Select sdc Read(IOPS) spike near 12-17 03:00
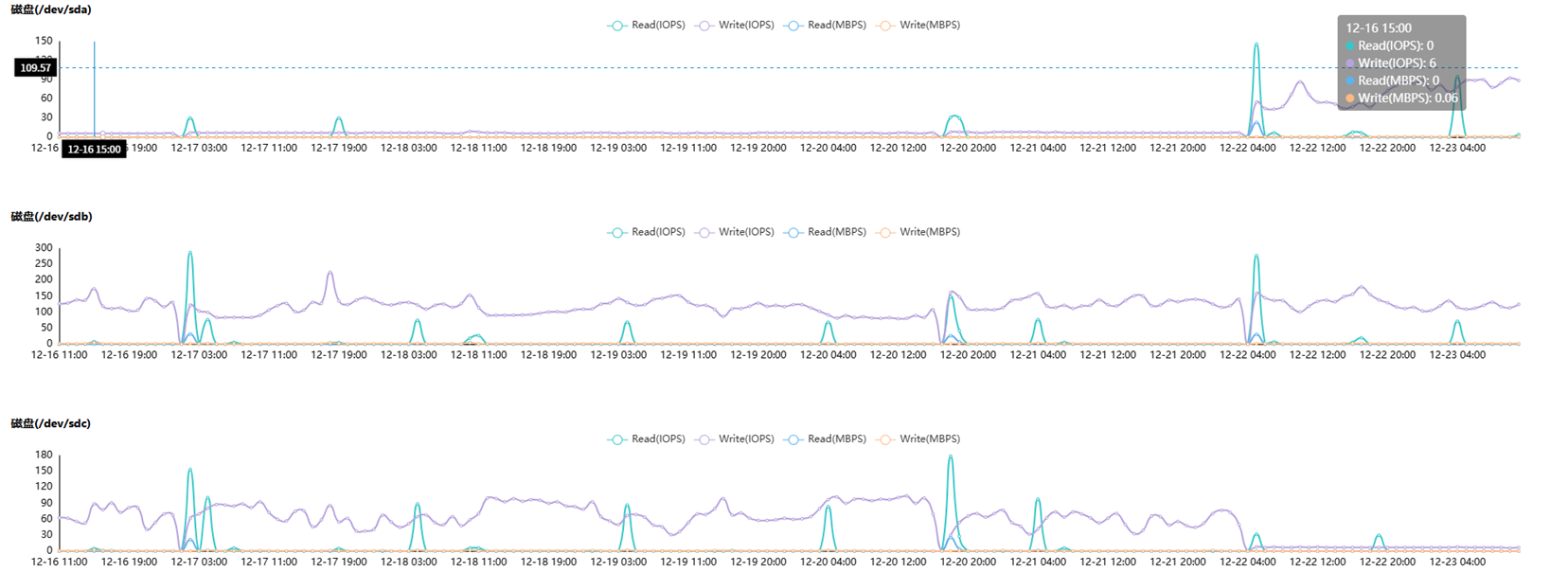This screenshot has height=572, width=1568. [190, 470]
